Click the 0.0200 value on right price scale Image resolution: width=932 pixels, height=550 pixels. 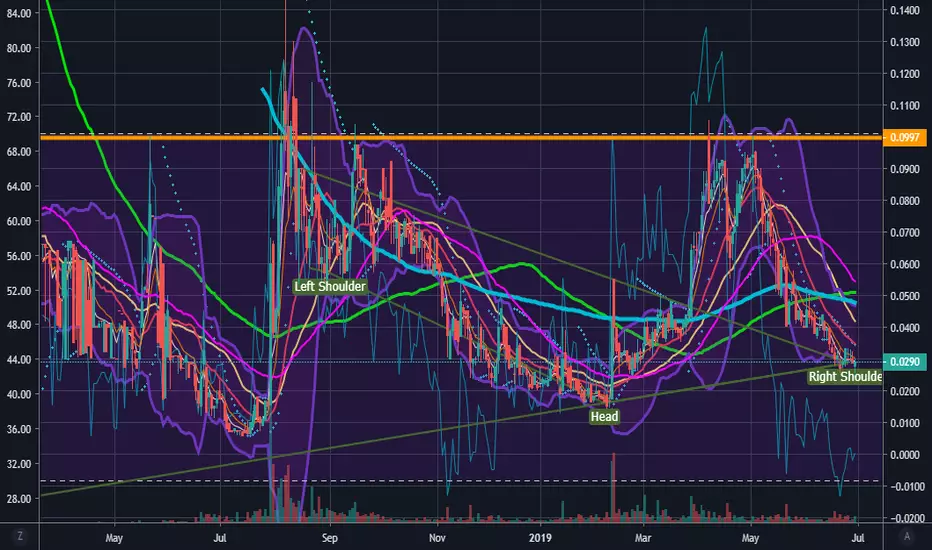tap(905, 391)
